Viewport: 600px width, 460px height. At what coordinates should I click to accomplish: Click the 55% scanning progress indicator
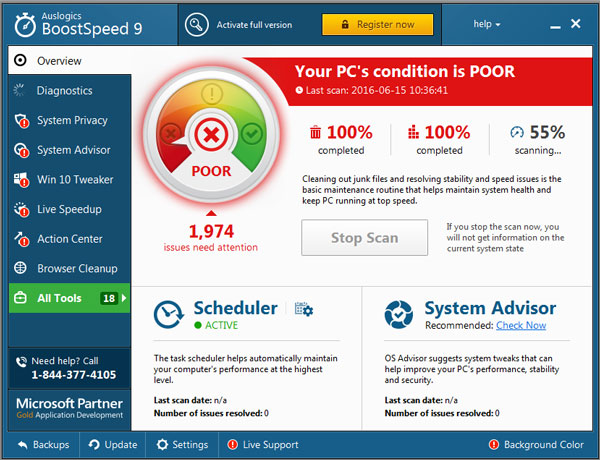click(x=538, y=140)
